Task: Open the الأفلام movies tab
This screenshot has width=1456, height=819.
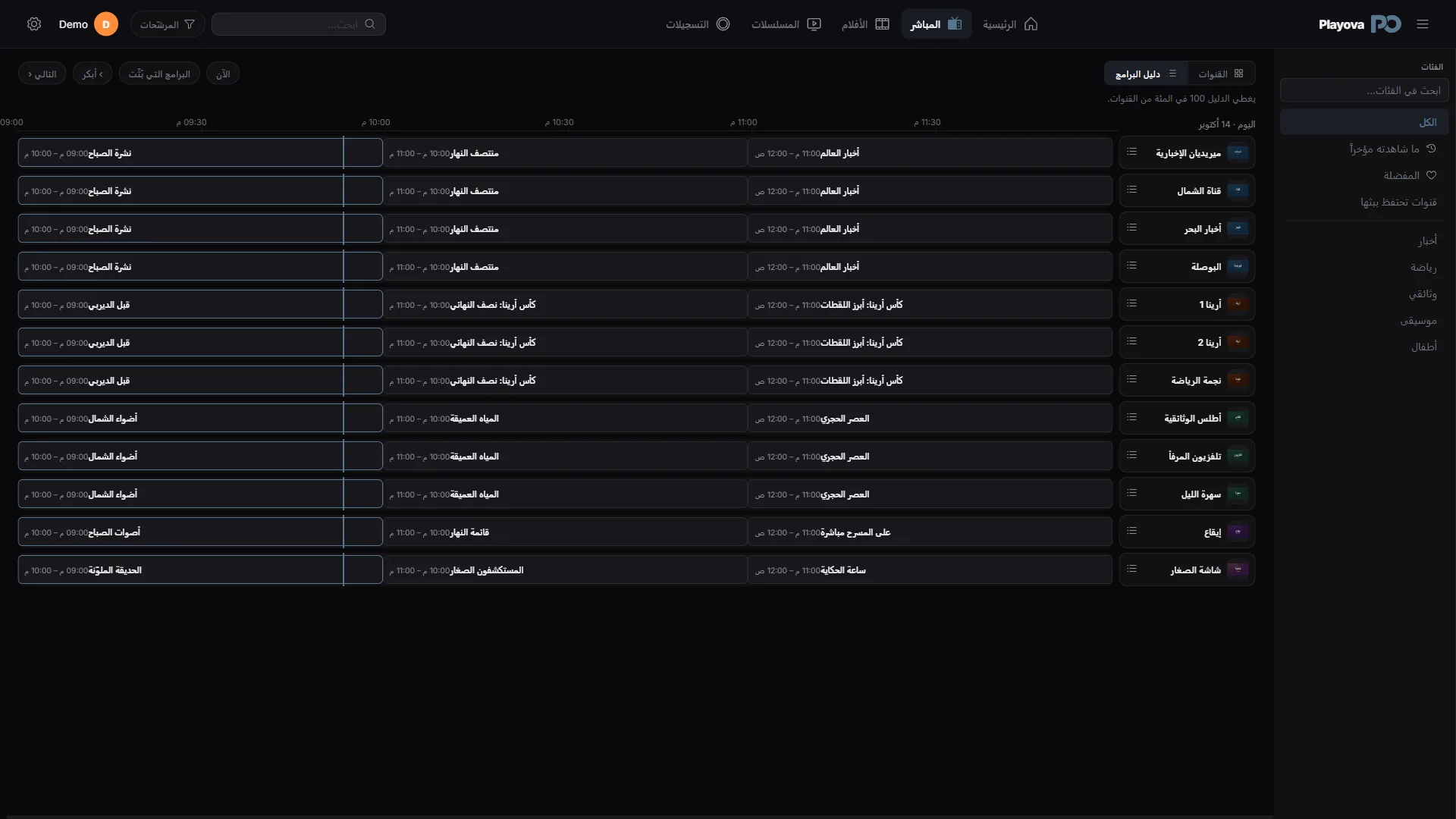Action: point(865,24)
